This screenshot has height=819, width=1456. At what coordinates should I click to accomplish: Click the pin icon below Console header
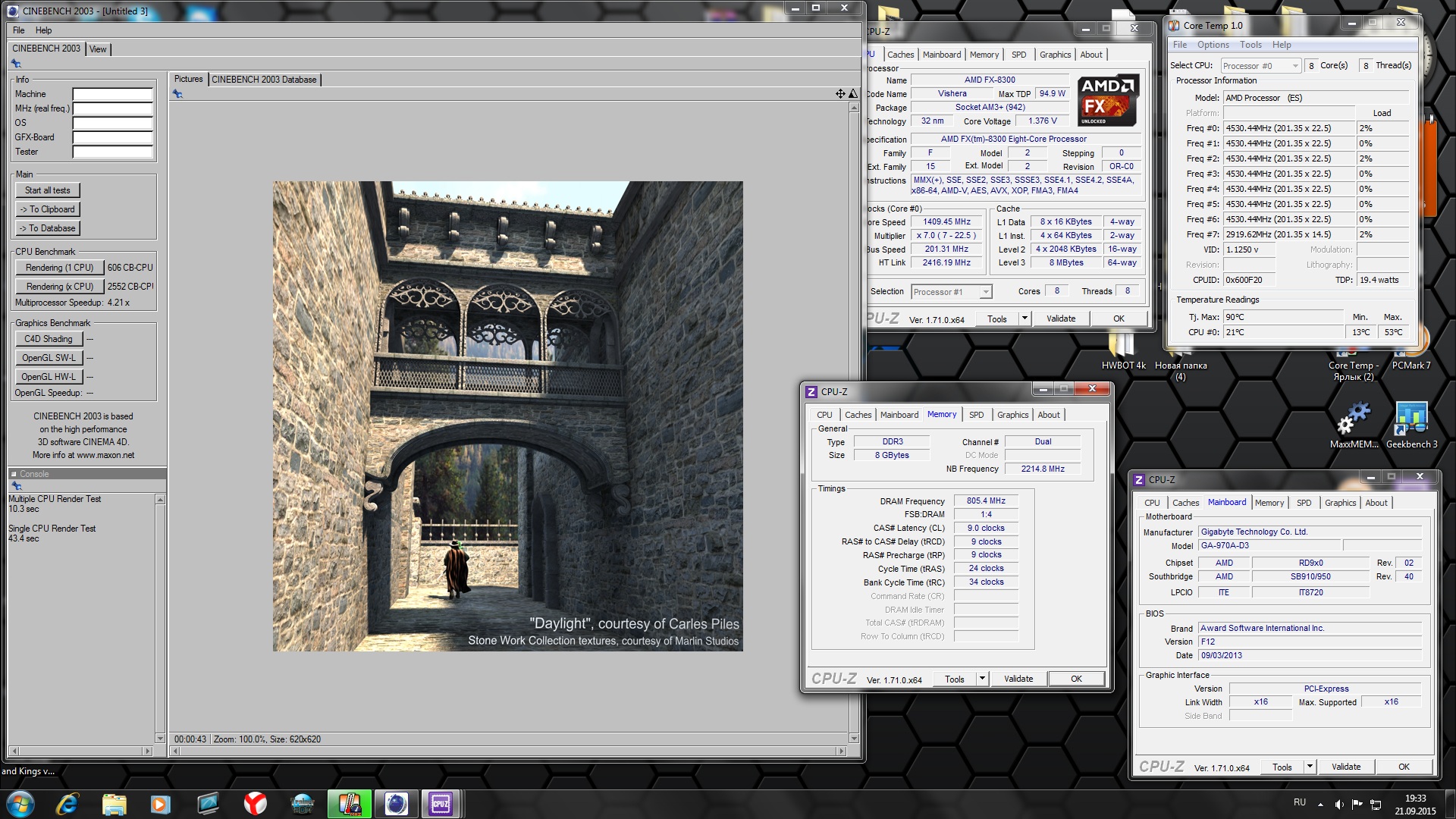pos(16,486)
